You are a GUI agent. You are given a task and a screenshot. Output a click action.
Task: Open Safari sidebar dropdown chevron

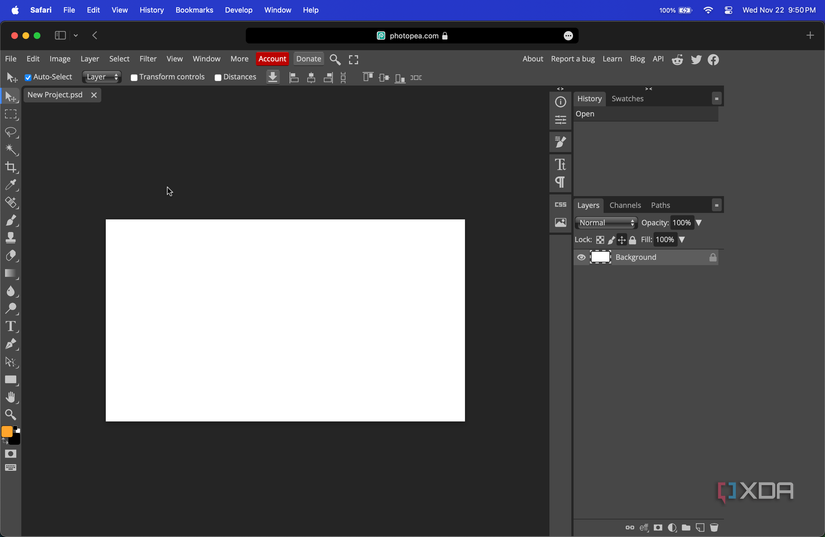click(x=76, y=35)
